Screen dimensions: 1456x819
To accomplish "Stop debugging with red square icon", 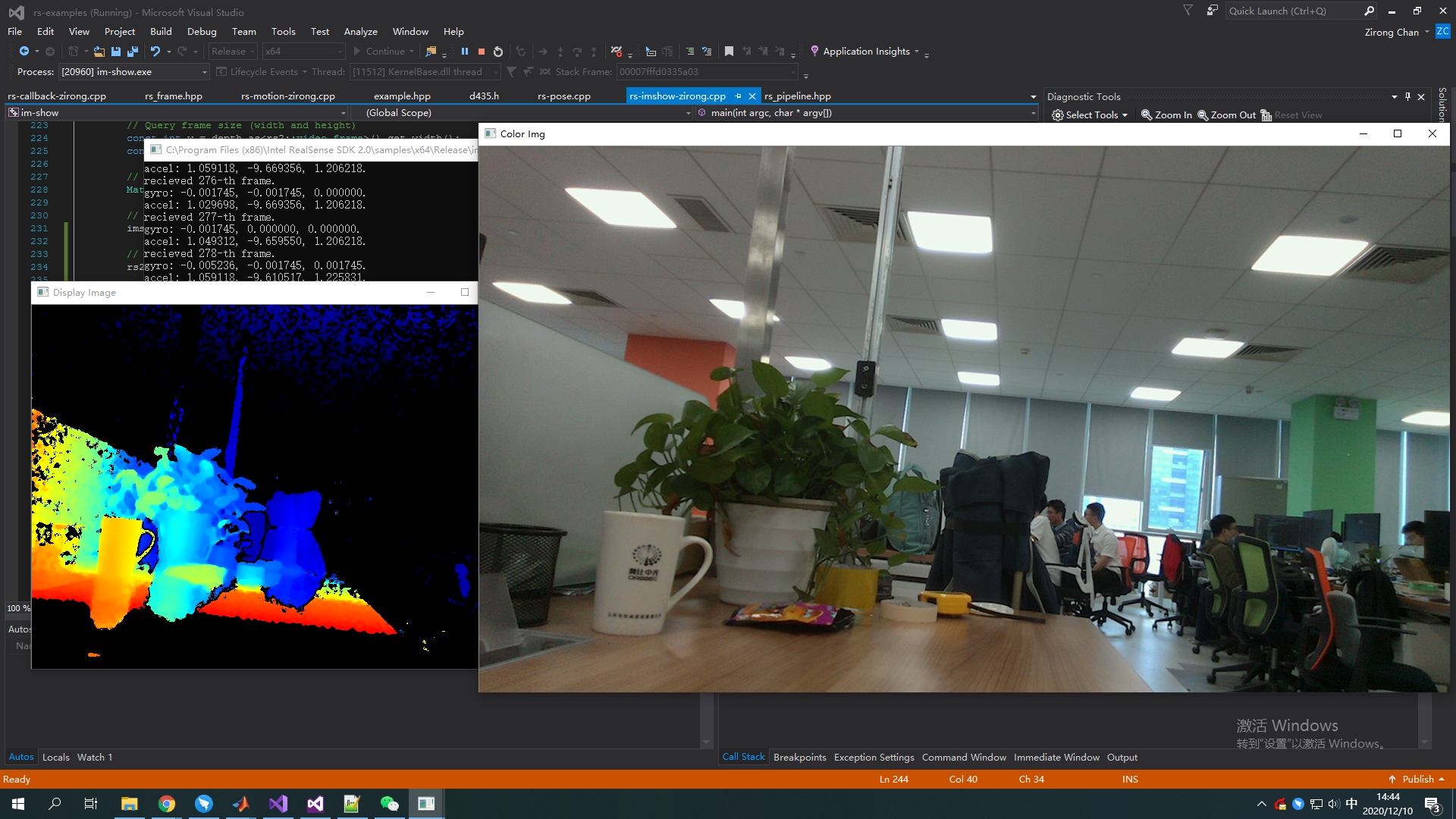I will pyautogui.click(x=481, y=52).
